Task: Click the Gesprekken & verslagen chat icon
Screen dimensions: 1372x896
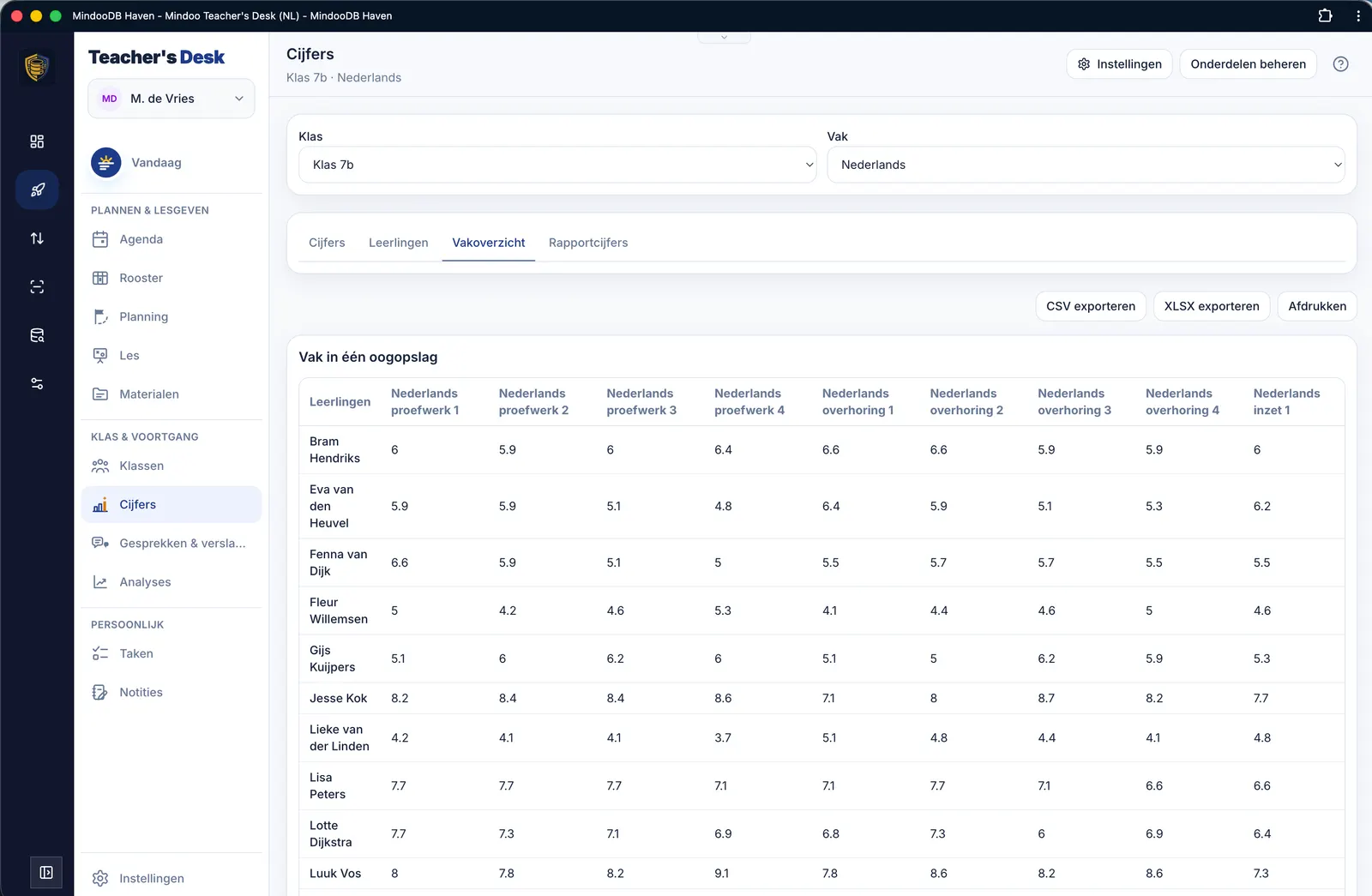Action: (x=100, y=544)
